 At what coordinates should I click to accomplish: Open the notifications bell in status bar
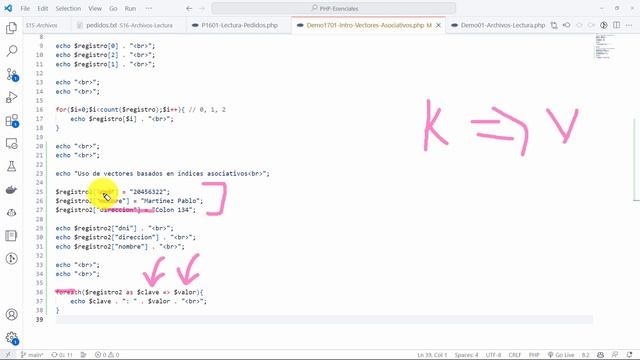[x=629, y=355]
